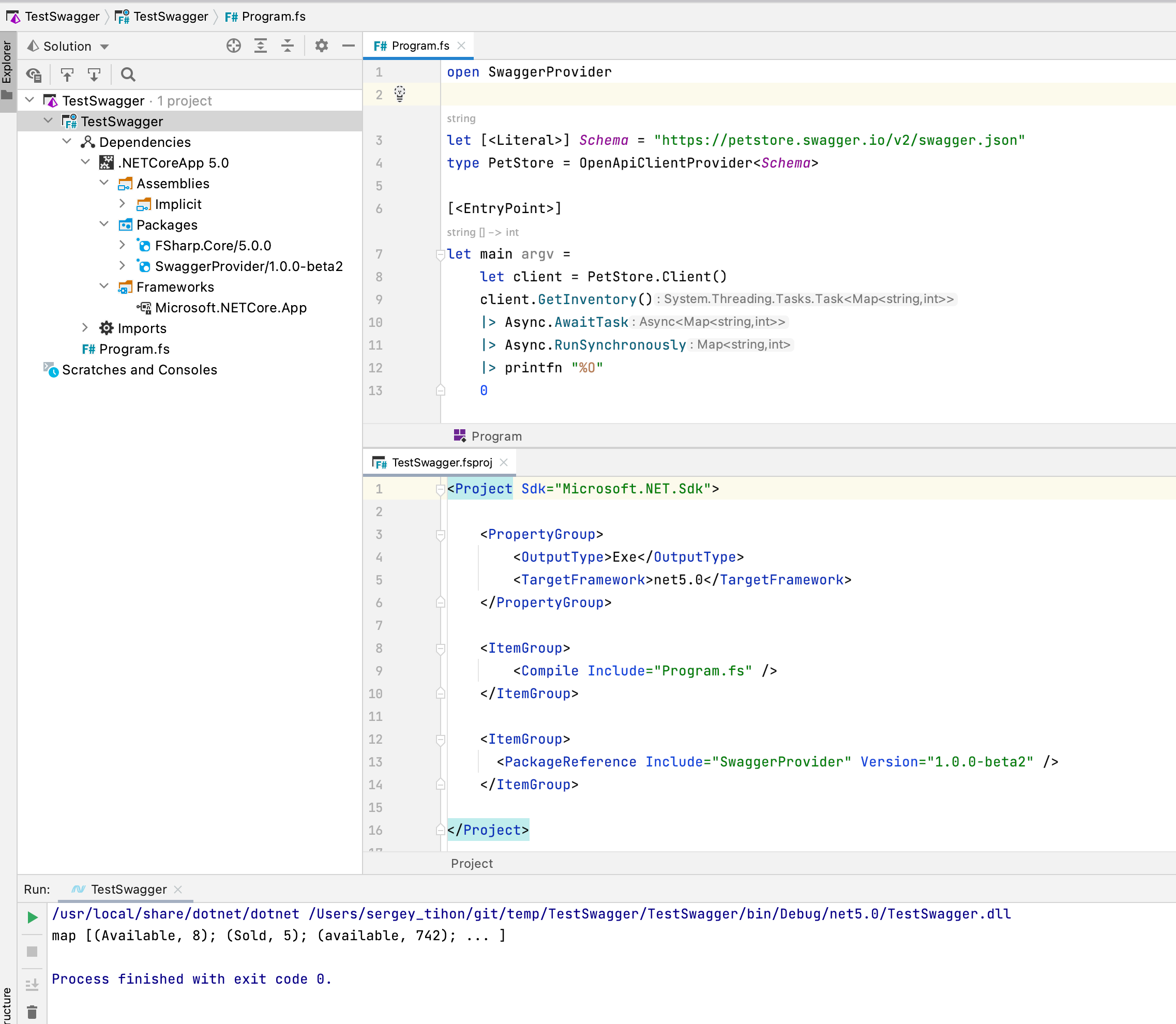Expand the FSharp.Core/5.0.0 package node

[122, 245]
